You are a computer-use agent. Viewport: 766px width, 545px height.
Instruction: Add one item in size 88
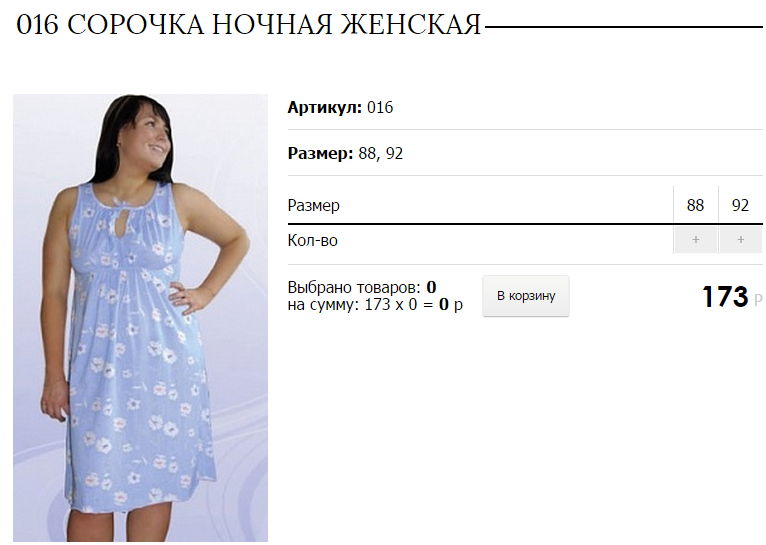(696, 240)
